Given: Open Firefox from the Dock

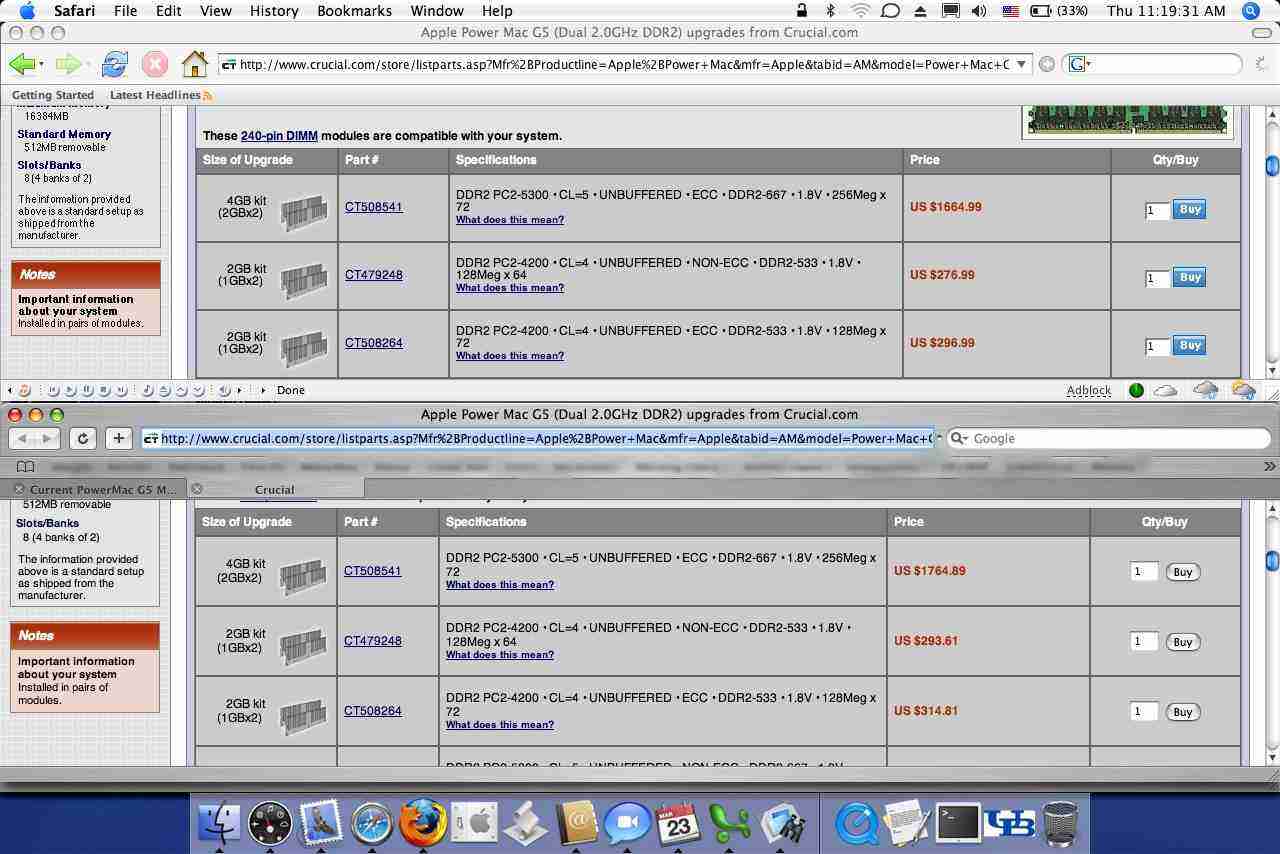Looking at the screenshot, I should click(x=422, y=822).
